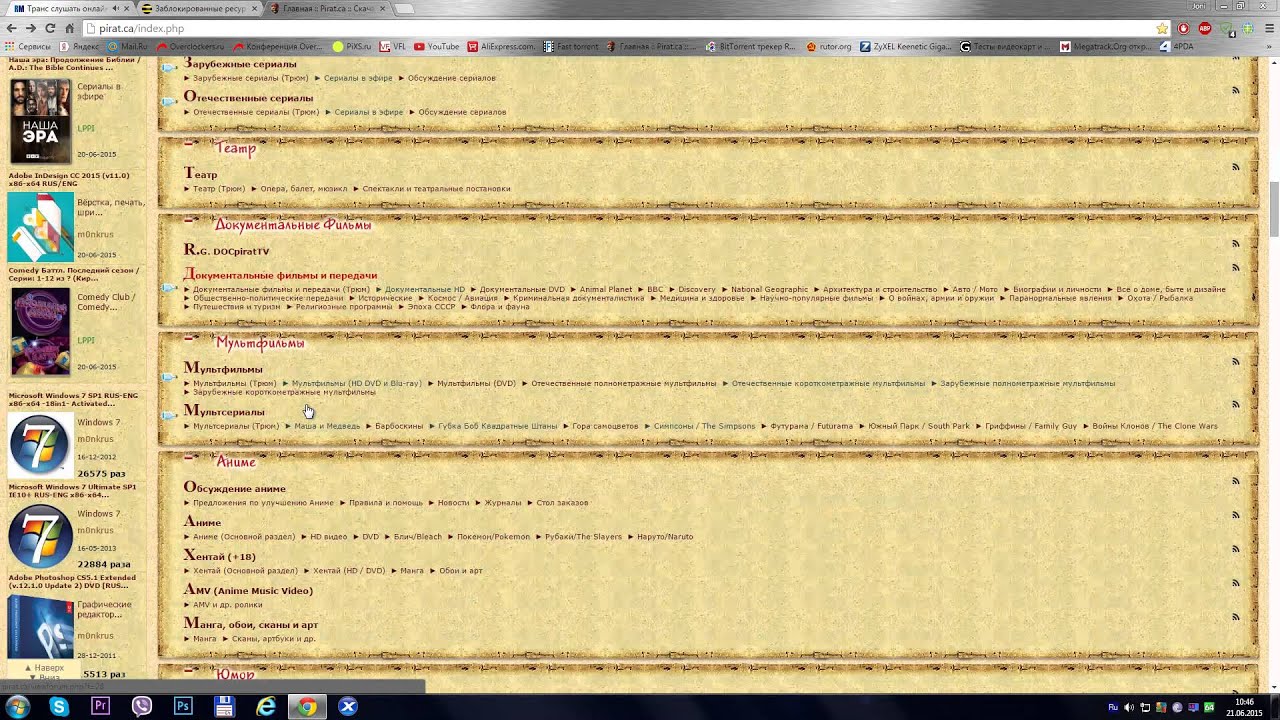Bookmark this page with the star icon
This screenshot has width=1280, height=720.
pos(1161,29)
